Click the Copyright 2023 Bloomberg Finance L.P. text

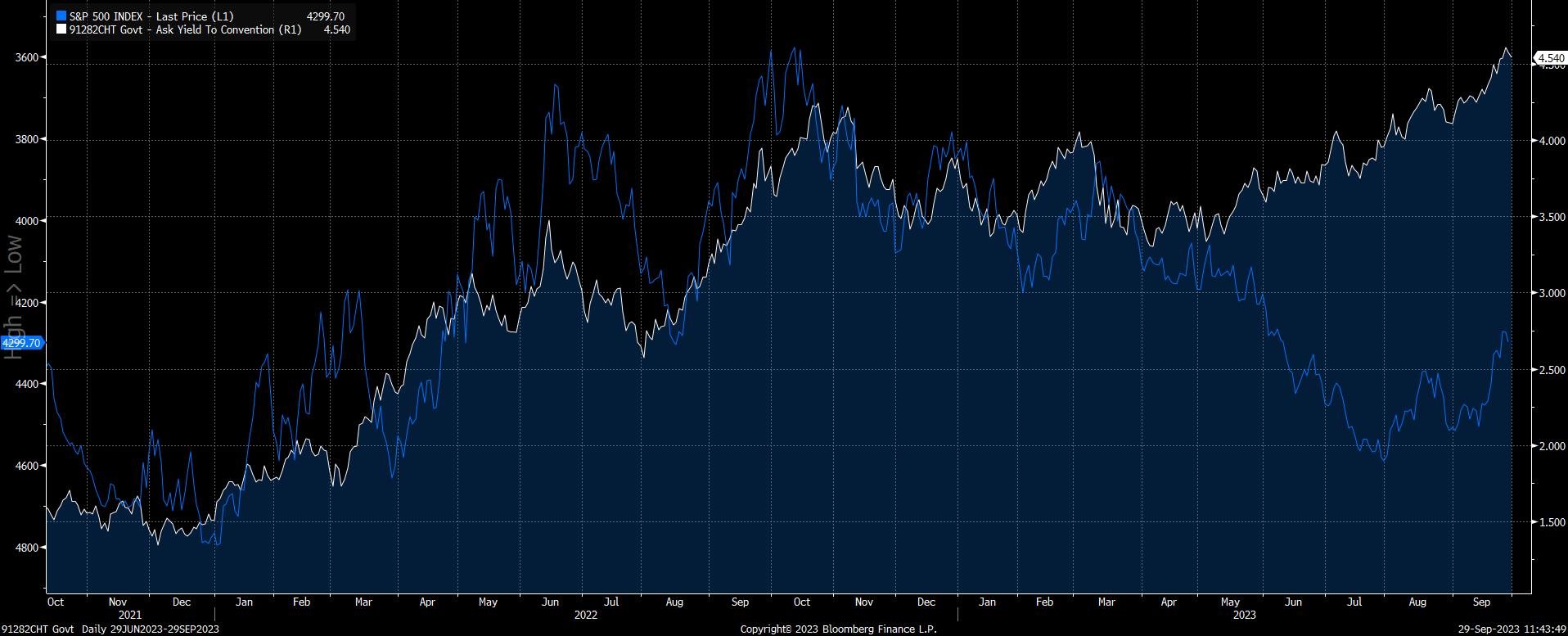click(x=839, y=629)
